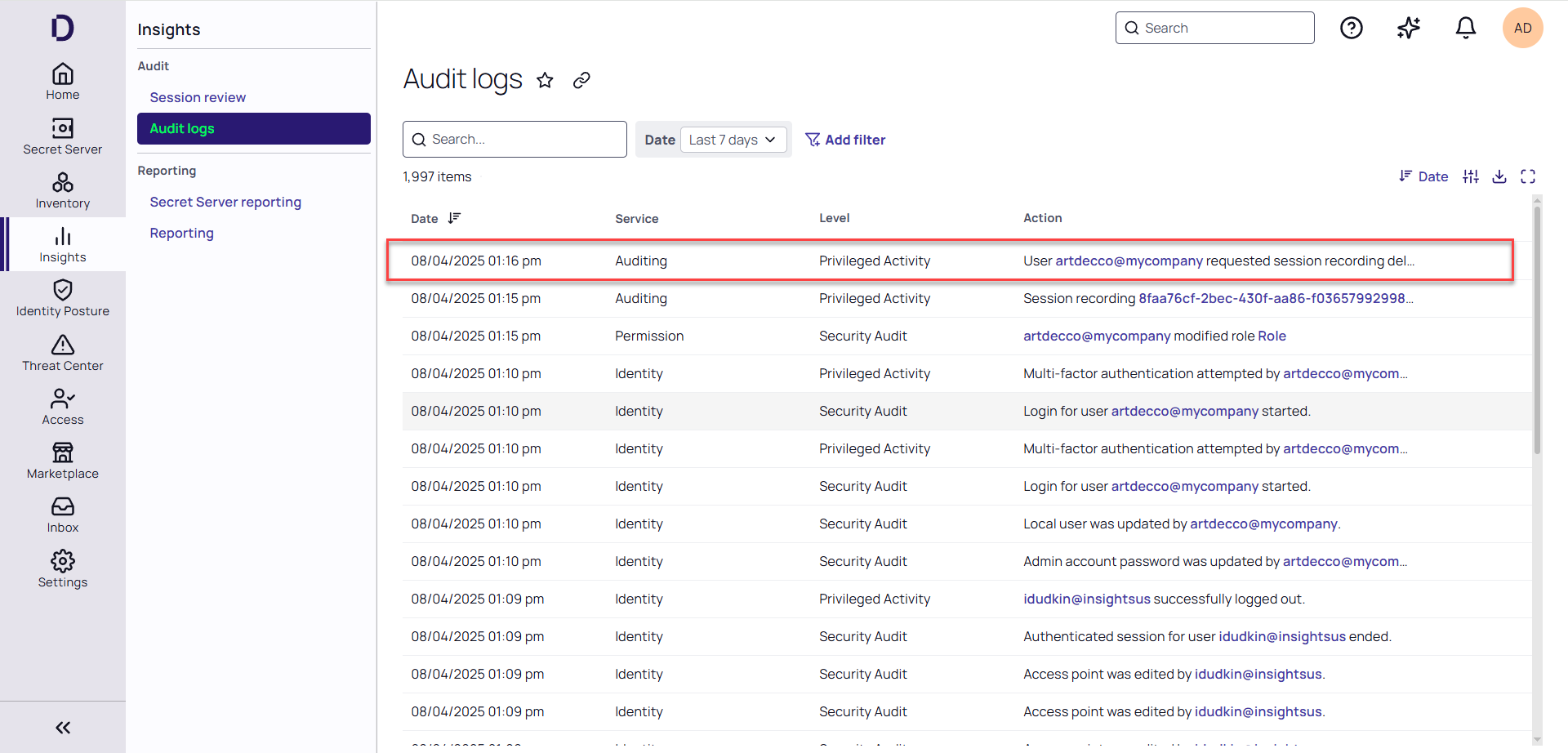Image resolution: width=1568 pixels, height=753 pixels.
Task: Open Secret Server reporting
Action: 225,202
